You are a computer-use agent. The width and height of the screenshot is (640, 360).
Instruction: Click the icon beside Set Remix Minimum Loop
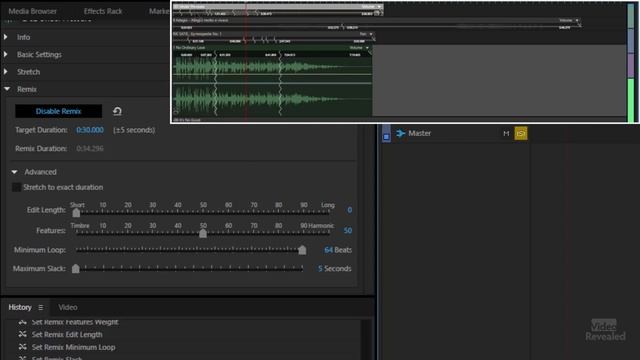(22, 347)
